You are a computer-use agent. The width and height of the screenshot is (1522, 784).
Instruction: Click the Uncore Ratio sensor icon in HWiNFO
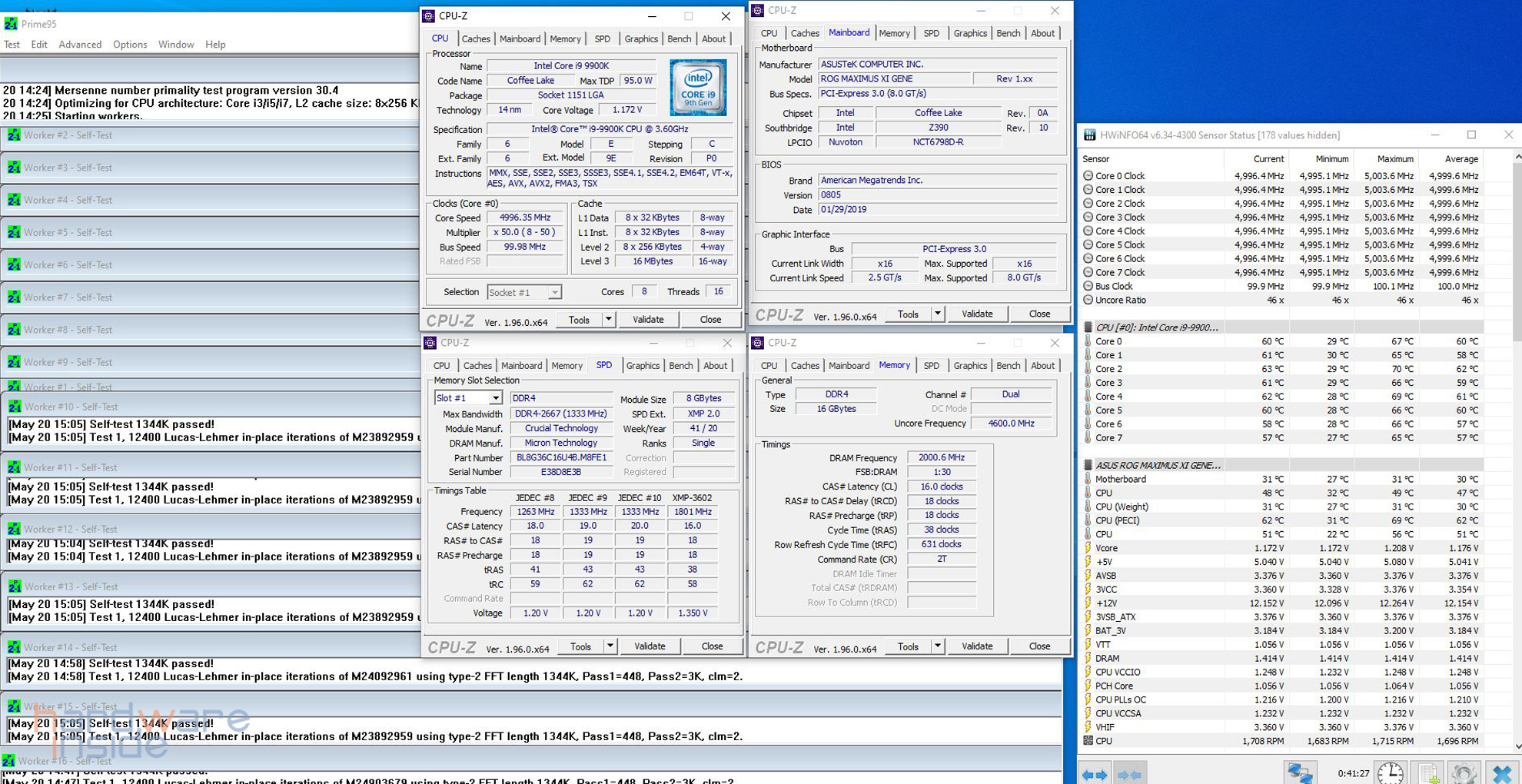point(1088,300)
